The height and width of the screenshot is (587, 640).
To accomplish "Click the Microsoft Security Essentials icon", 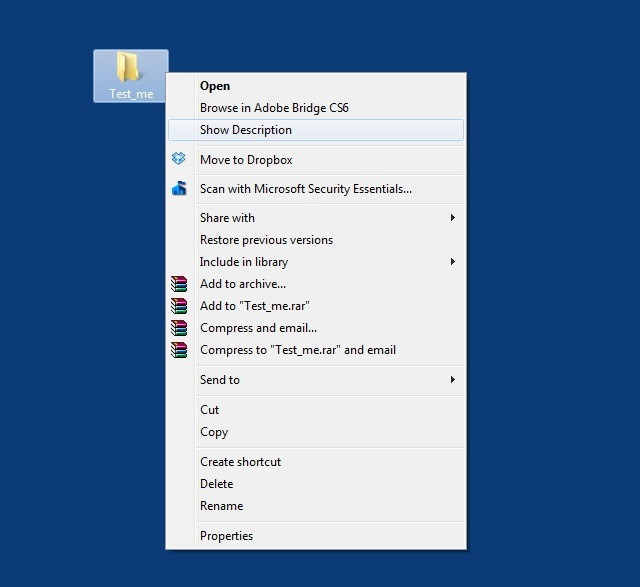I will 179,188.
